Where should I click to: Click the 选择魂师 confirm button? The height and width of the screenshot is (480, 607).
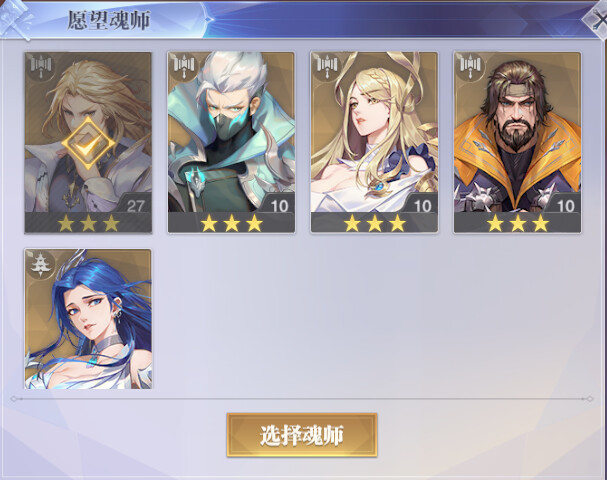coord(302,435)
